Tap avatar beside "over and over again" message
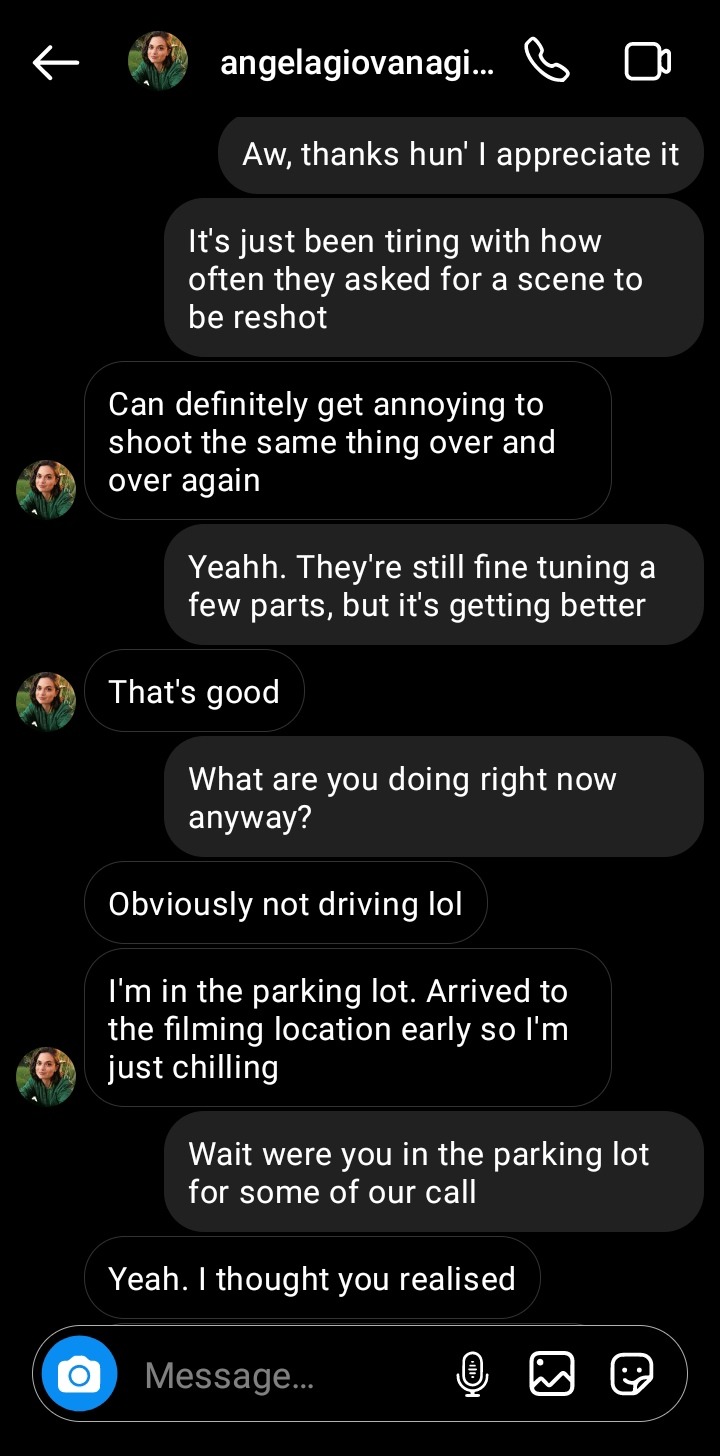This screenshot has height=1456, width=720. [46, 489]
